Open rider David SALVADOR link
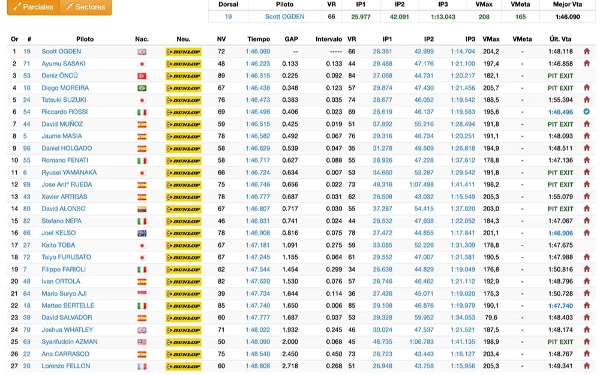The height and width of the screenshot is (375, 600). click(x=67, y=317)
